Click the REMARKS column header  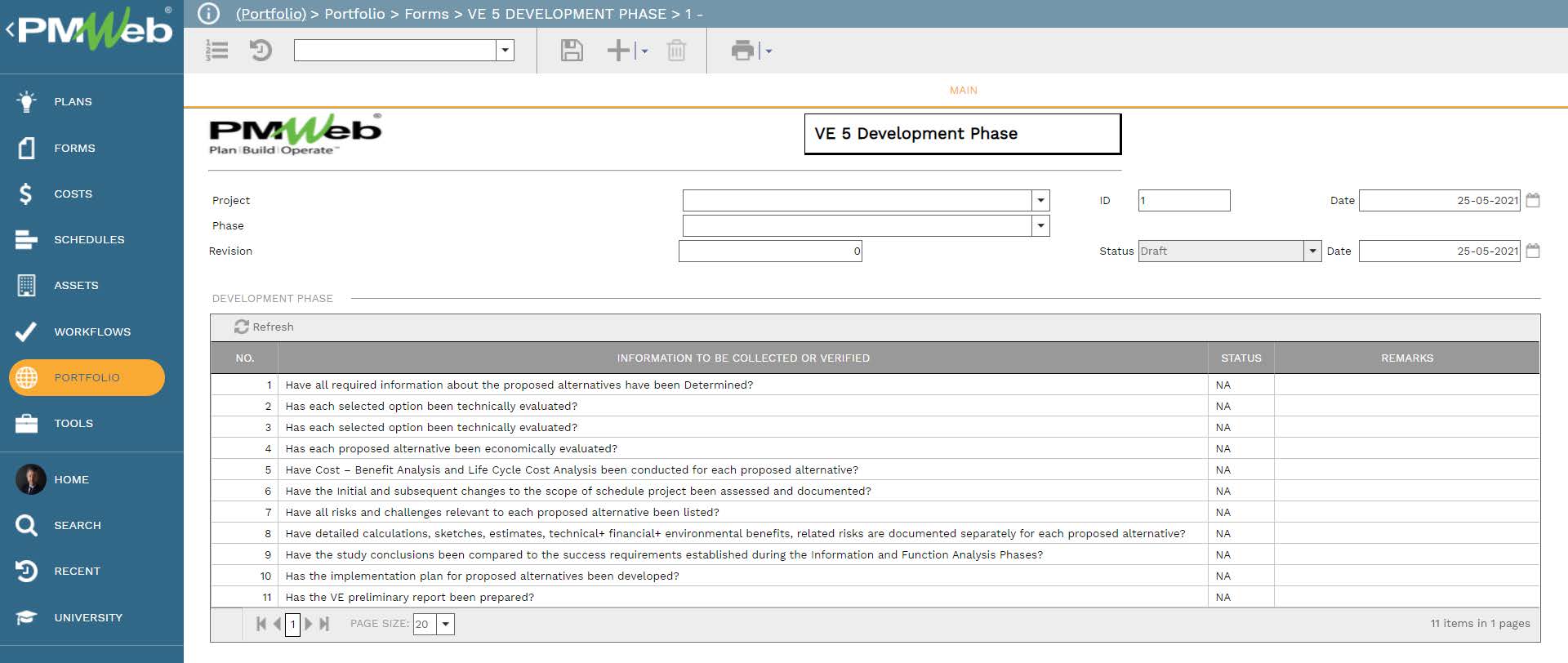[1407, 358]
